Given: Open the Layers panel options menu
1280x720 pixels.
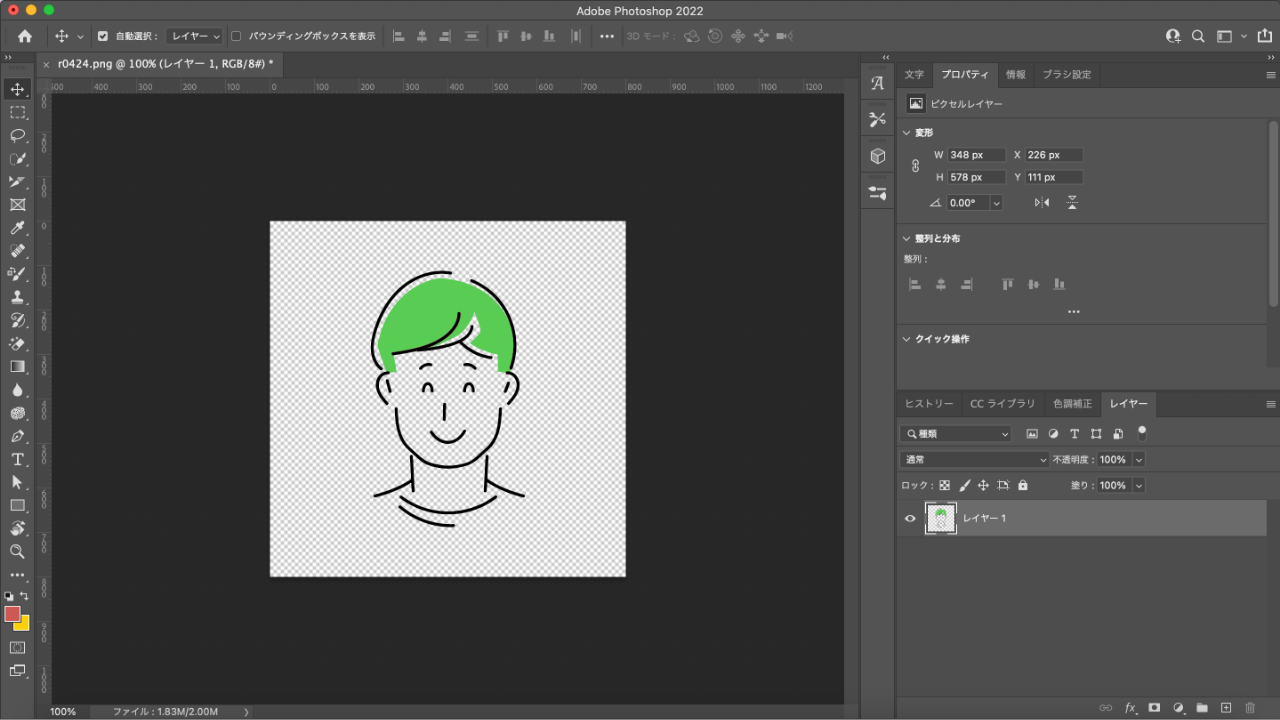Looking at the screenshot, I should pos(1271,404).
